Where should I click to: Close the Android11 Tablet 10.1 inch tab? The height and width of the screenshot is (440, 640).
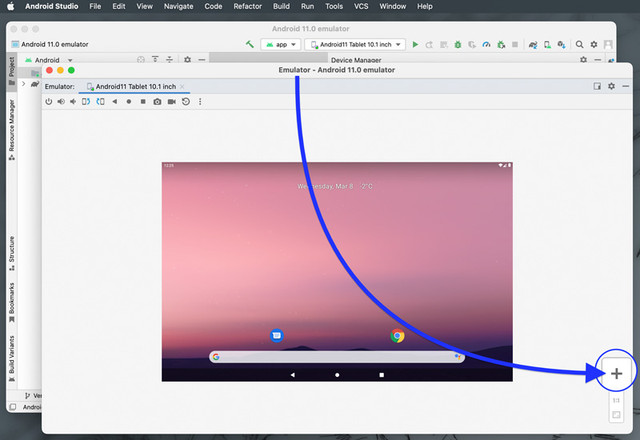tap(182, 87)
